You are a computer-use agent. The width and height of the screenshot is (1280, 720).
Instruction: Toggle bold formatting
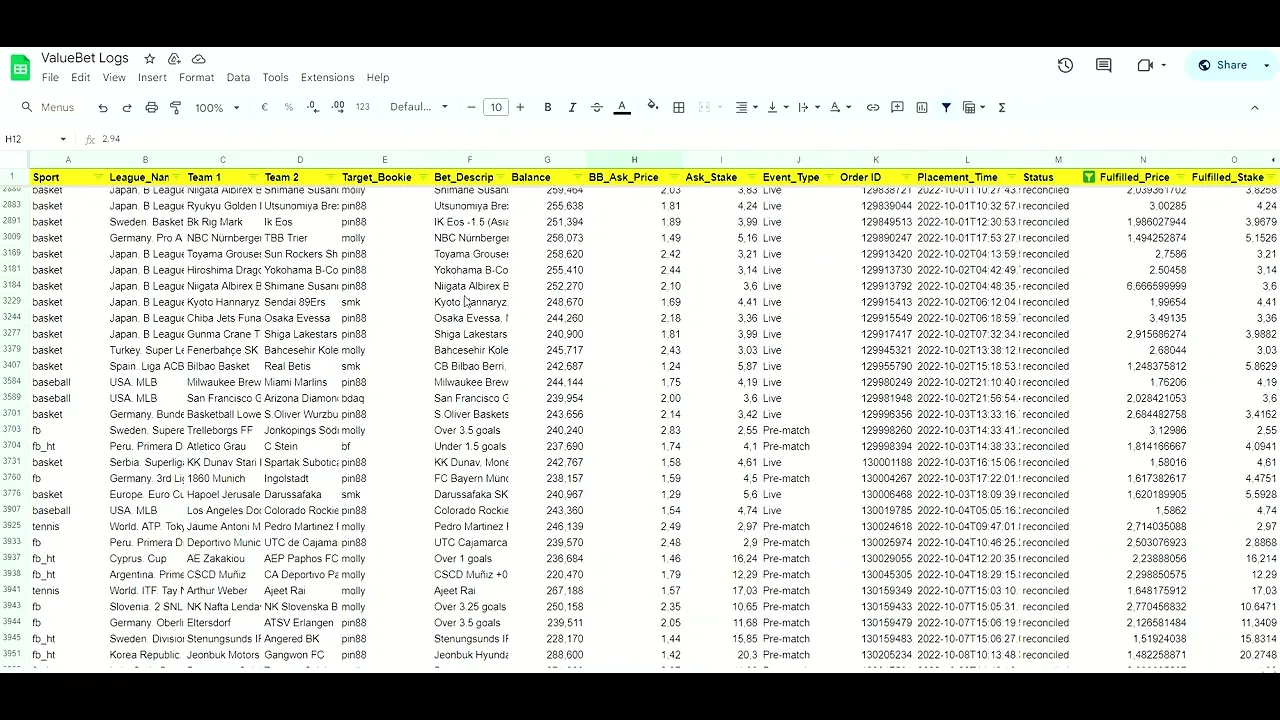(548, 107)
